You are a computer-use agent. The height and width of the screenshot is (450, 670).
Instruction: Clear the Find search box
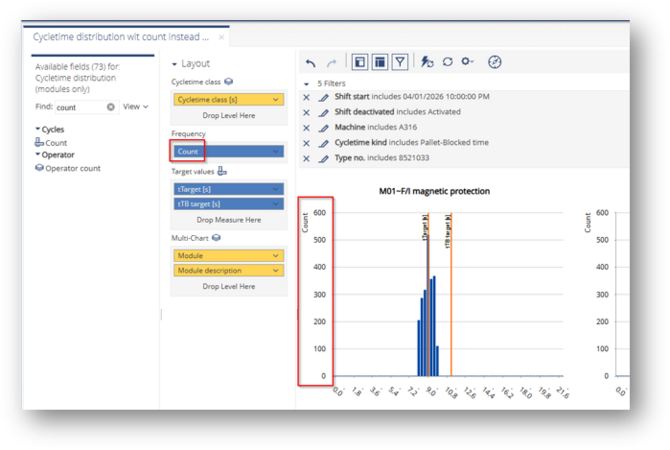111,107
